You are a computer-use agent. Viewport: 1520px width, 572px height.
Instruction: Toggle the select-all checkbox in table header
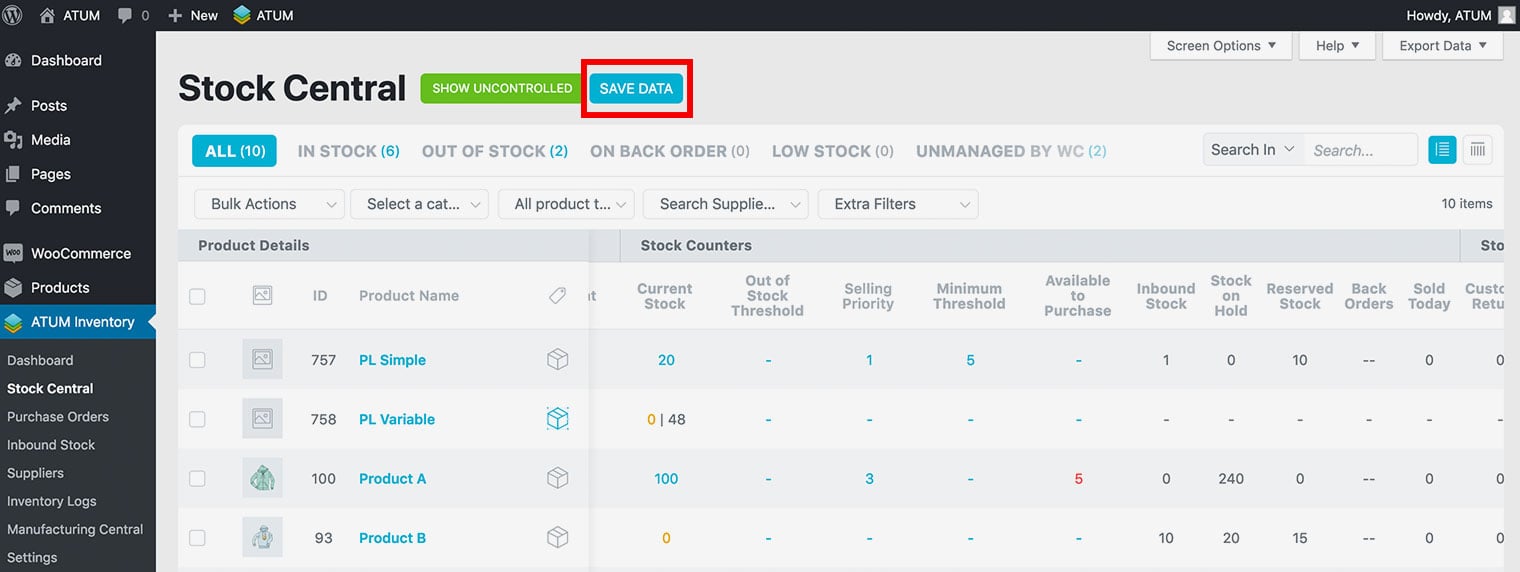[198, 296]
